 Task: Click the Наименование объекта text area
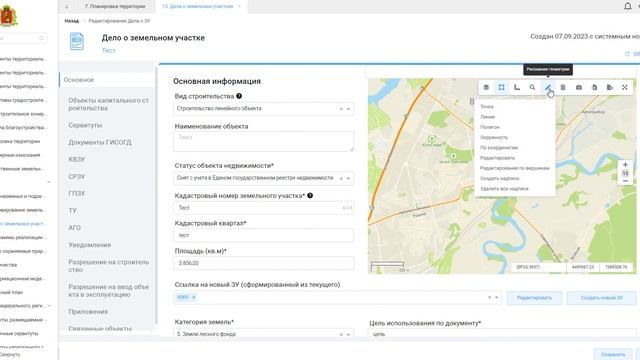pyautogui.click(x=263, y=141)
